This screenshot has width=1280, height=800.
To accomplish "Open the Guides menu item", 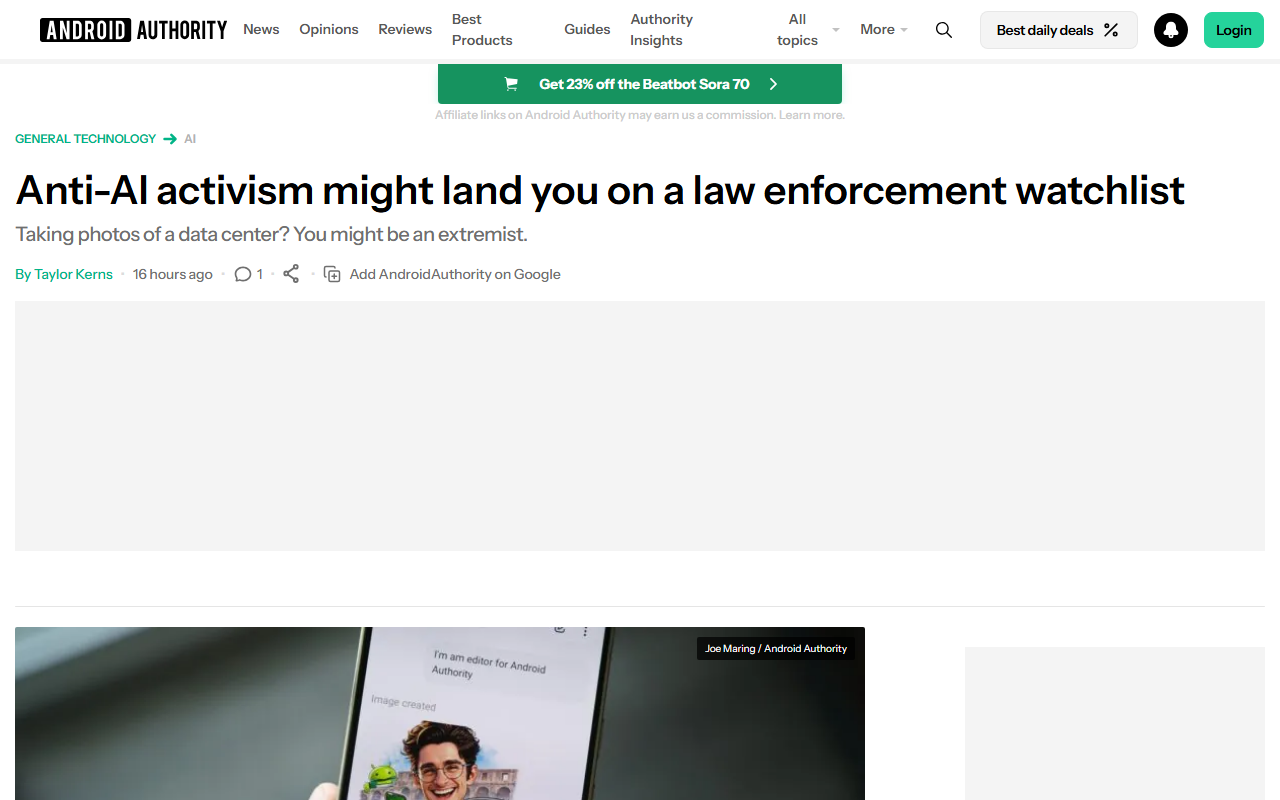I will point(587,30).
